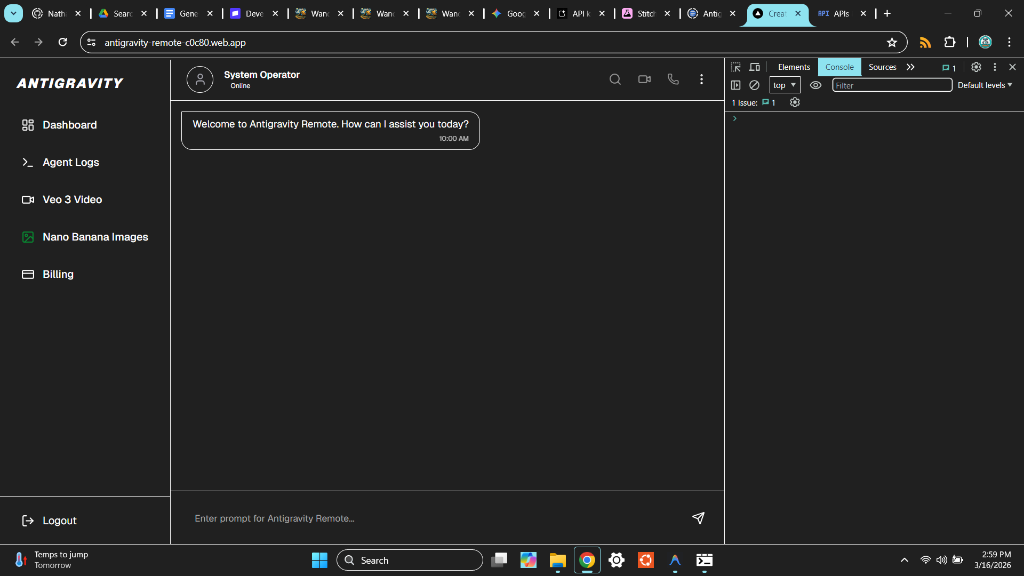
Task: Click the search icon in chat header
Action: [x=615, y=79]
